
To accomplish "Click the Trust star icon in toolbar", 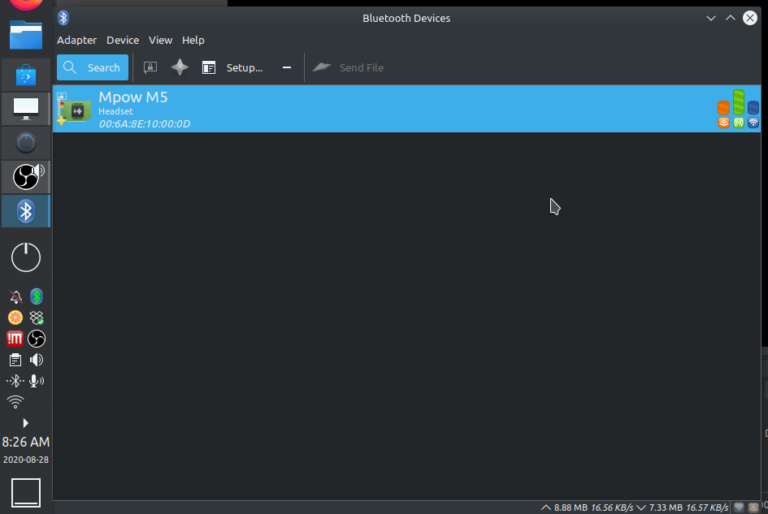I will (179, 68).
